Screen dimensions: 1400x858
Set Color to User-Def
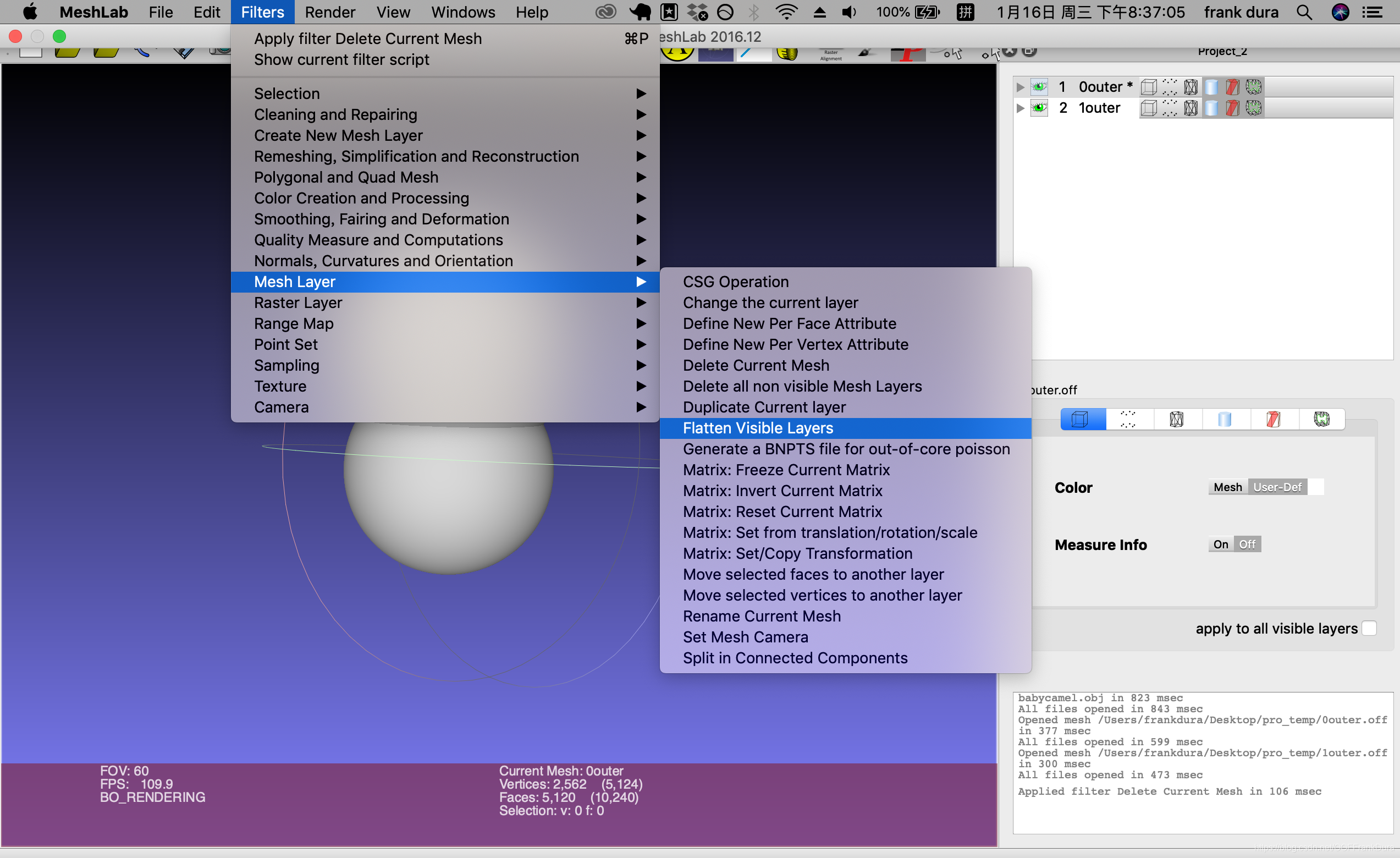[x=1277, y=487]
